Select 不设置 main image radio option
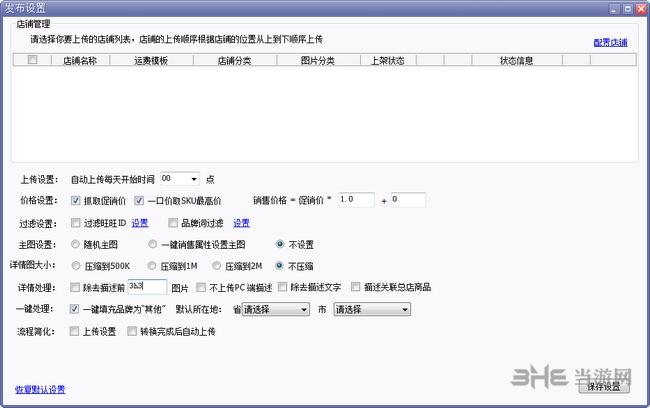The width and height of the screenshot is (650, 408). pos(280,244)
